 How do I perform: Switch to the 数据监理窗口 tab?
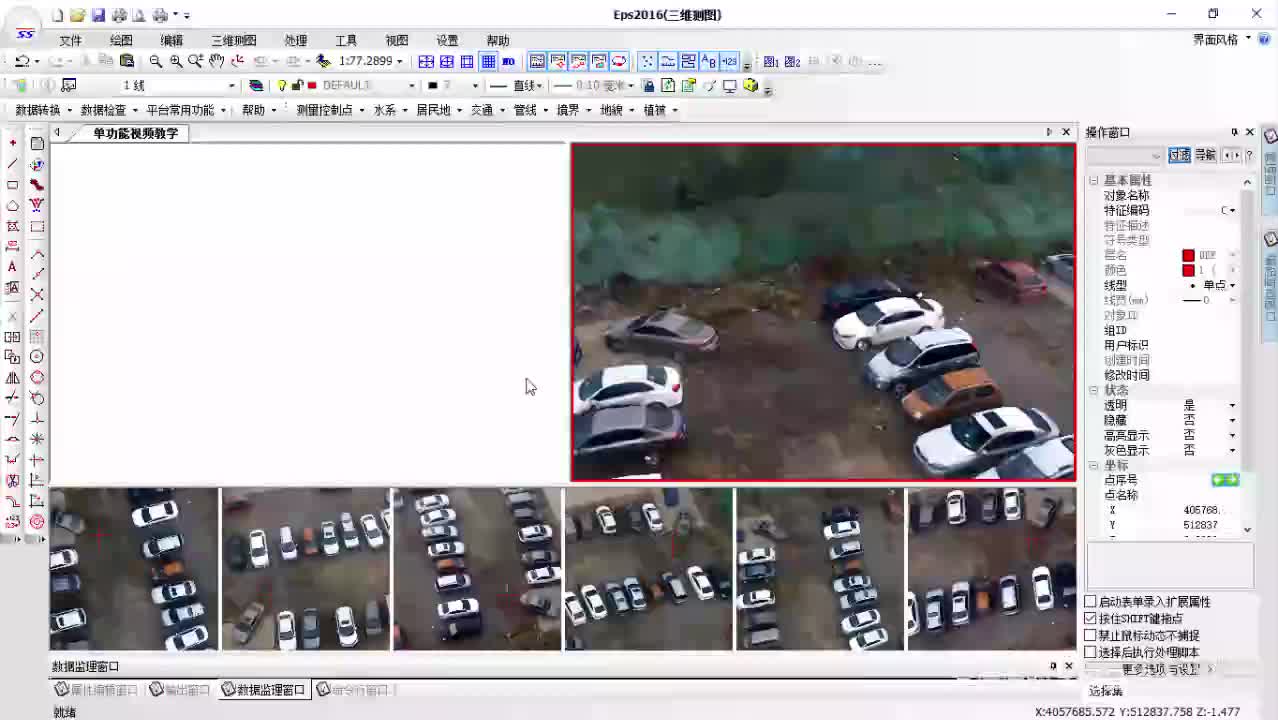[x=264, y=690]
